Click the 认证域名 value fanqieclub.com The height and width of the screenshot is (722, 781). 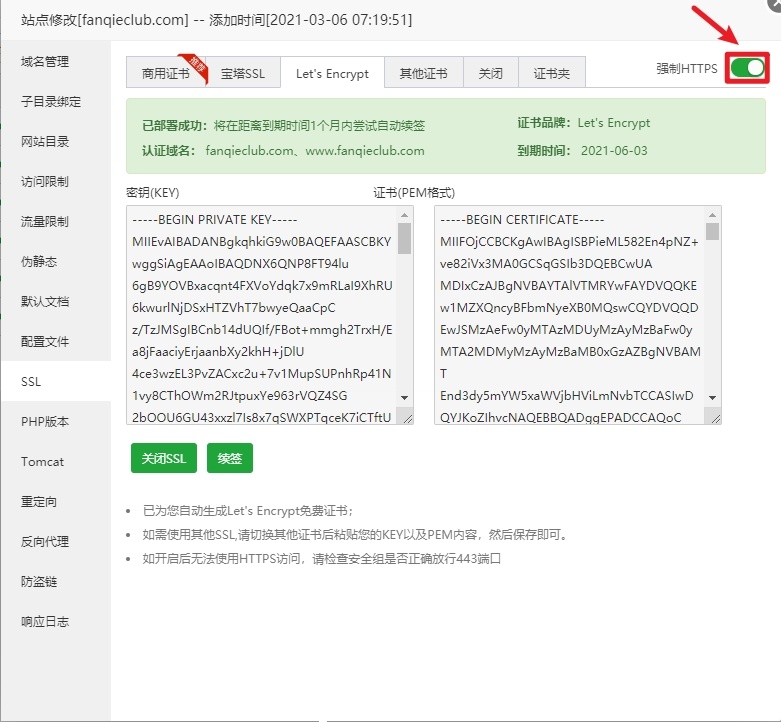click(249, 151)
